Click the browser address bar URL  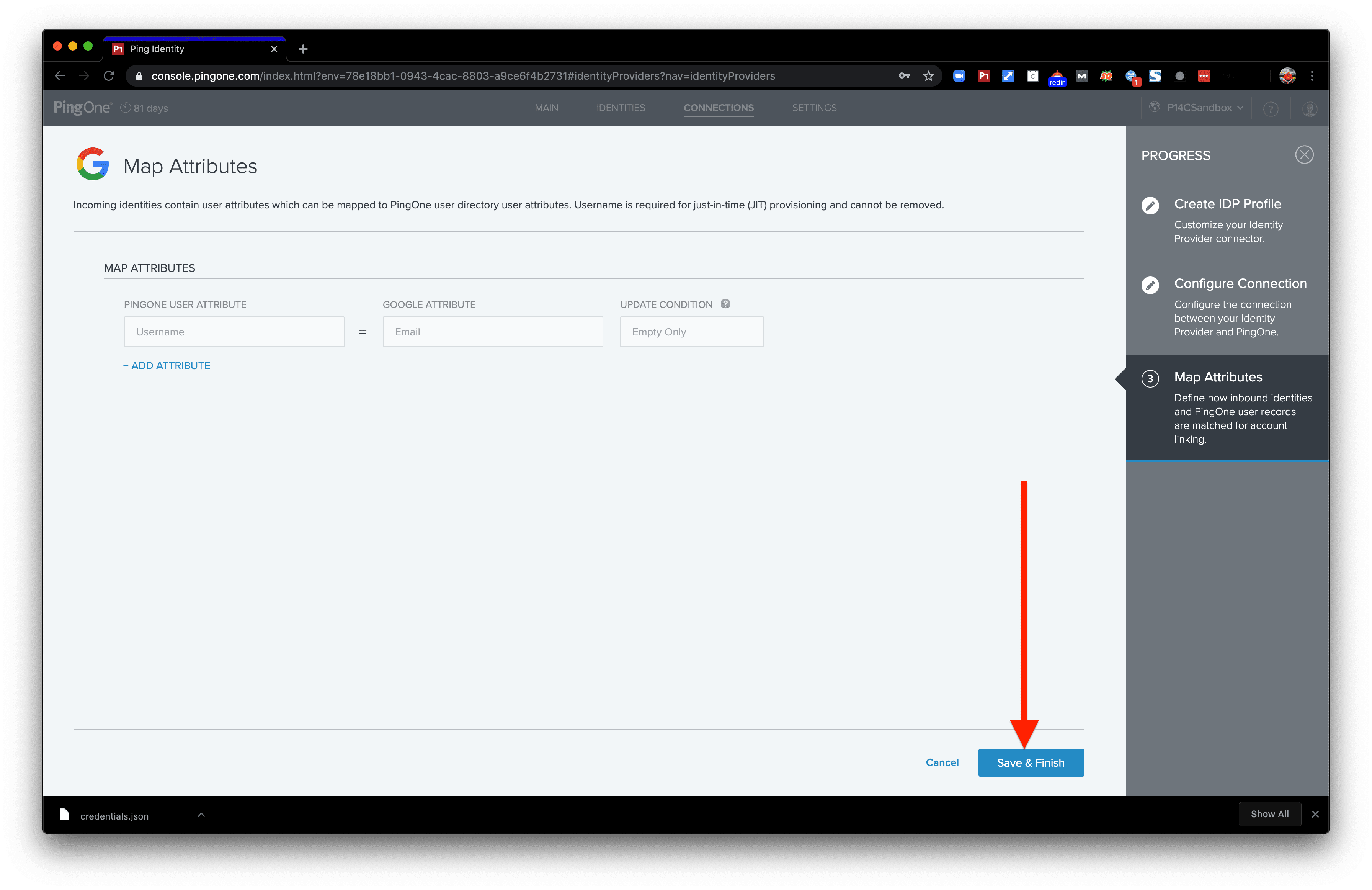click(463, 76)
